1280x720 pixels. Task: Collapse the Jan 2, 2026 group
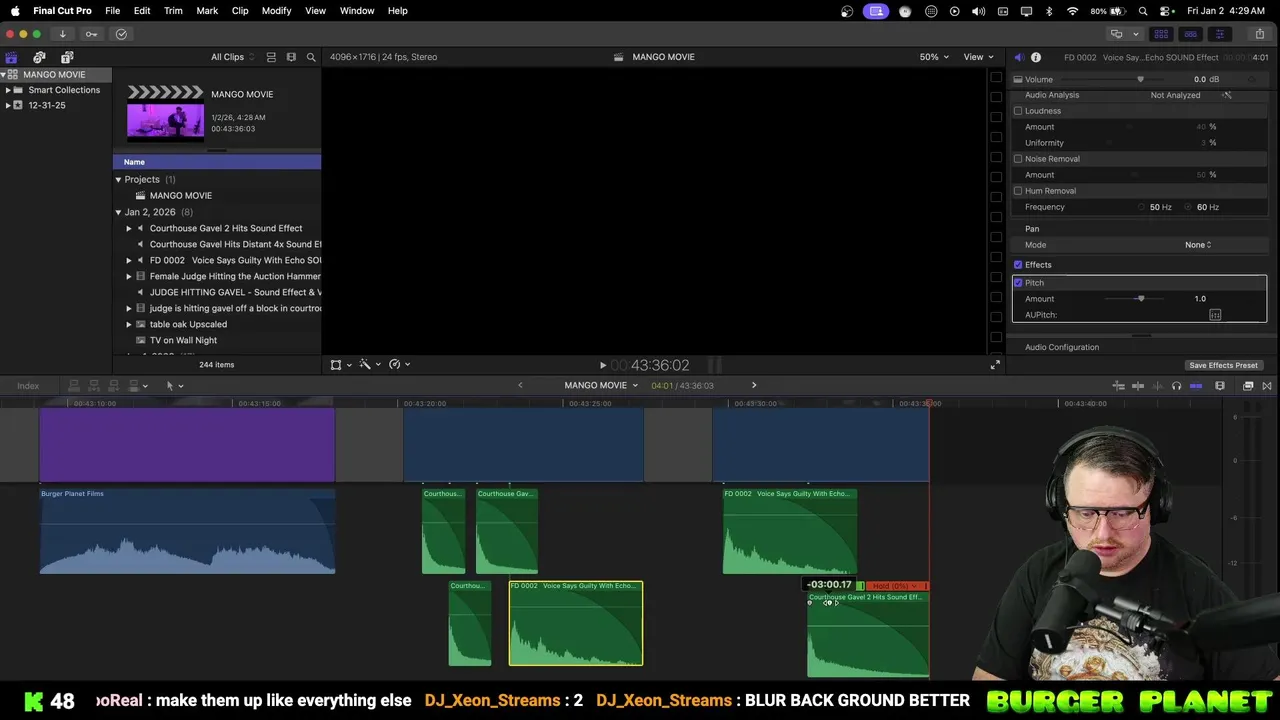pyautogui.click(x=118, y=212)
